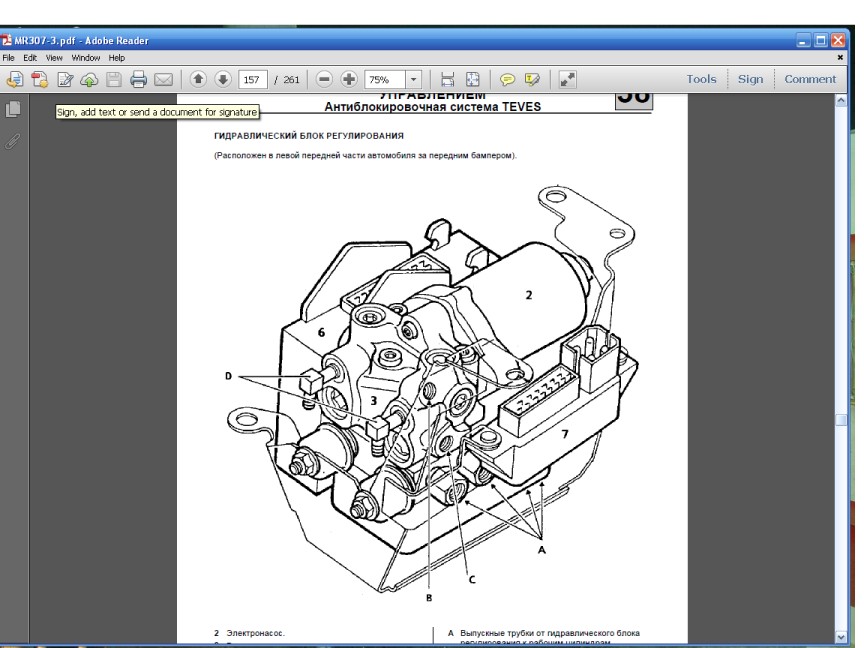Click the Convert file to PDF icon
Image resolution: width=864 pixels, height=648 pixels.
pyautogui.click(x=40, y=80)
